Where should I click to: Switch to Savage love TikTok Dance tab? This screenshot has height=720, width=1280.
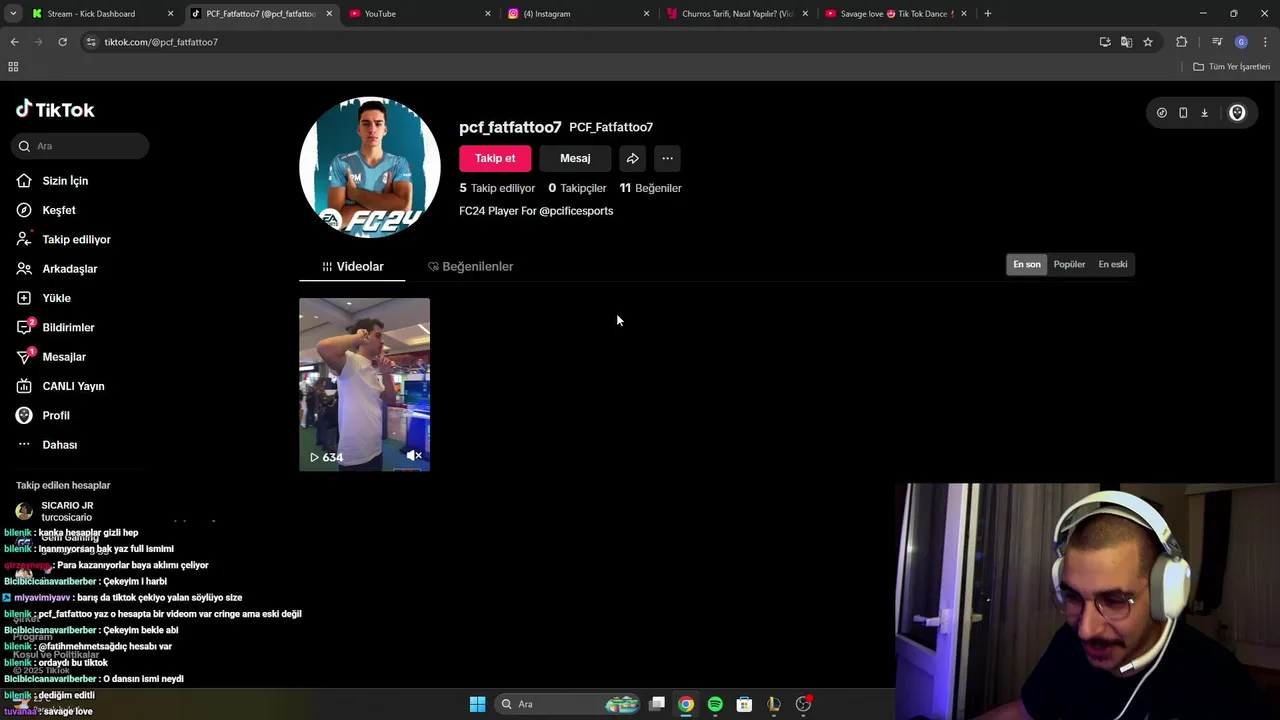[x=897, y=14]
